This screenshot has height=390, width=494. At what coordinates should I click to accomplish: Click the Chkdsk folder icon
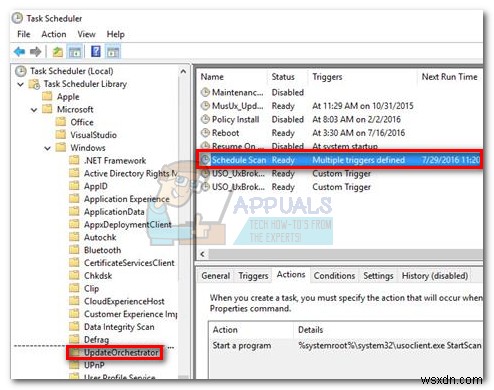74,275
